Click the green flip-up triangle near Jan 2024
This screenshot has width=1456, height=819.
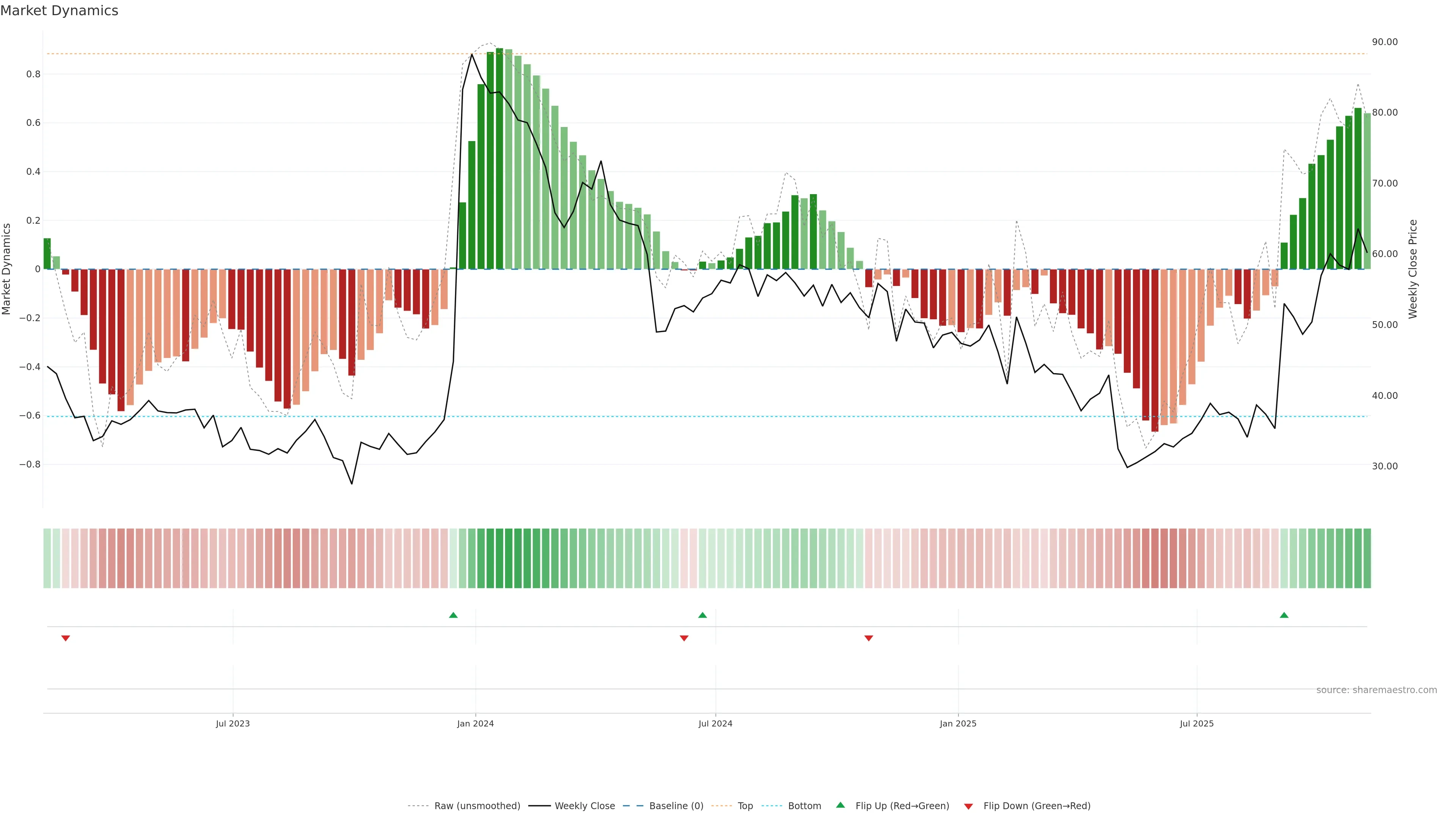pyautogui.click(x=453, y=615)
